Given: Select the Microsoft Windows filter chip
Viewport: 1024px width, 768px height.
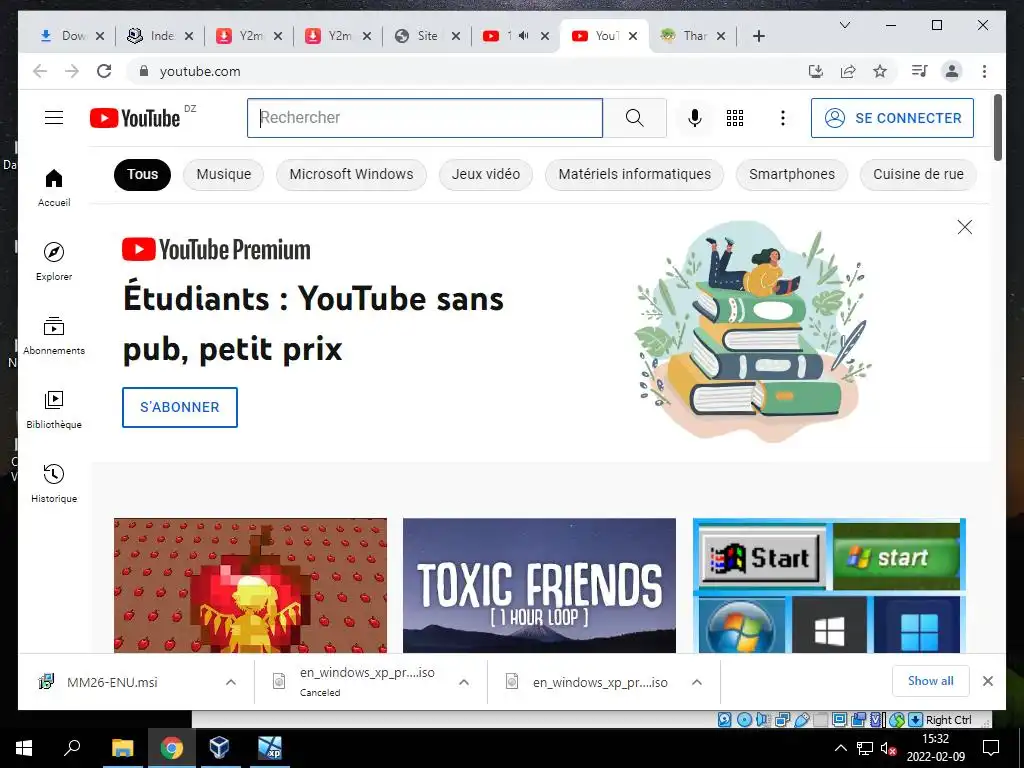Looking at the screenshot, I should click(x=351, y=174).
